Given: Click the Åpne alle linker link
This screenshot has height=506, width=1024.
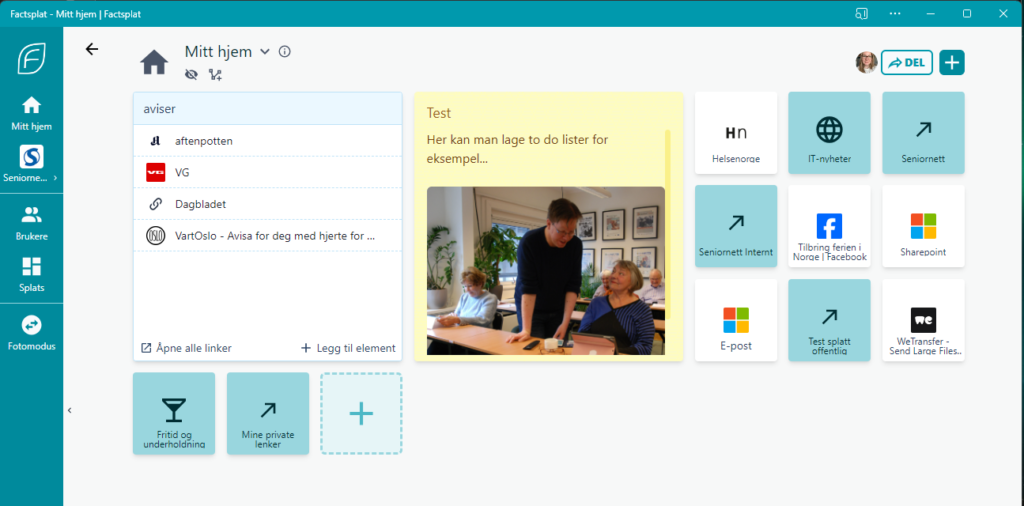Looking at the screenshot, I should click(x=187, y=348).
